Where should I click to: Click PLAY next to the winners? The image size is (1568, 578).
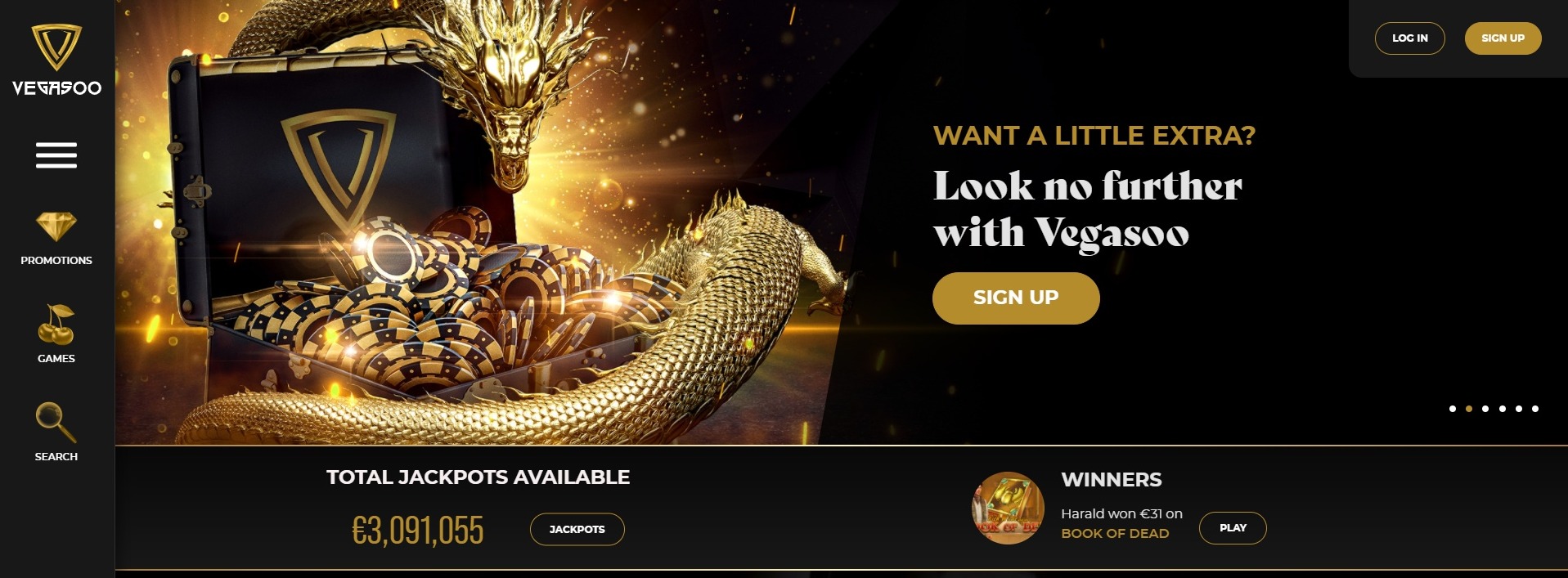coord(1233,528)
